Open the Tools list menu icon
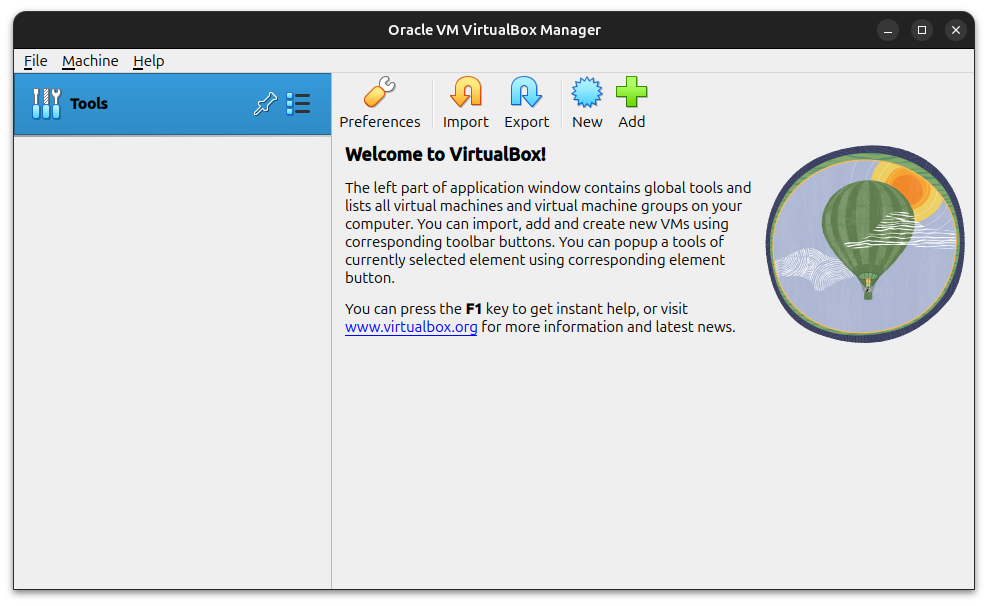 (x=298, y=104)
